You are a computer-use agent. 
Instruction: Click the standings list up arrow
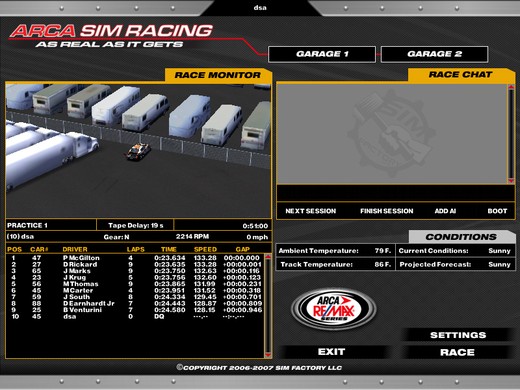coord(268,257)
